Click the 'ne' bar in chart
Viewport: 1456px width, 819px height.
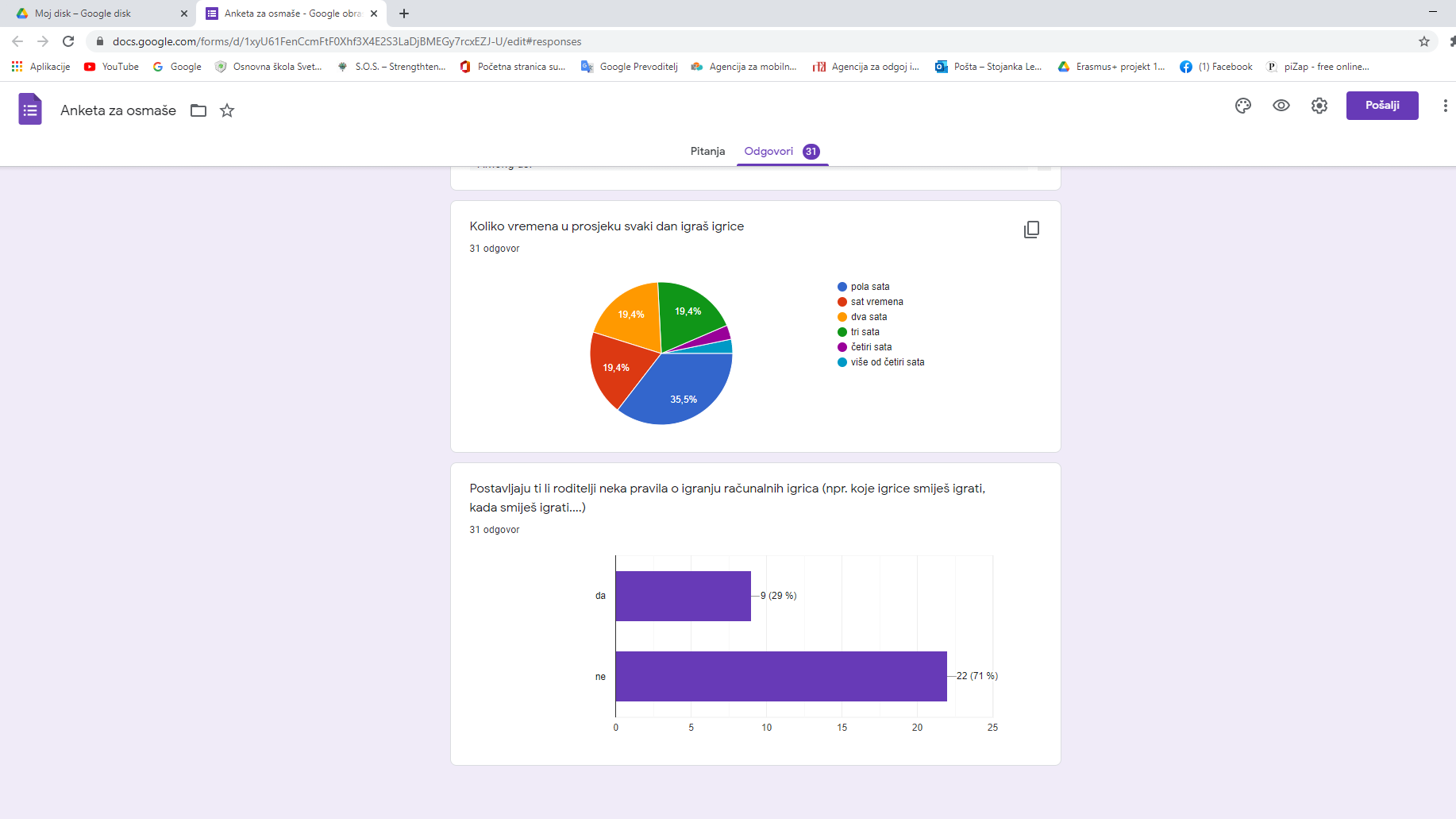pos(780,676)
